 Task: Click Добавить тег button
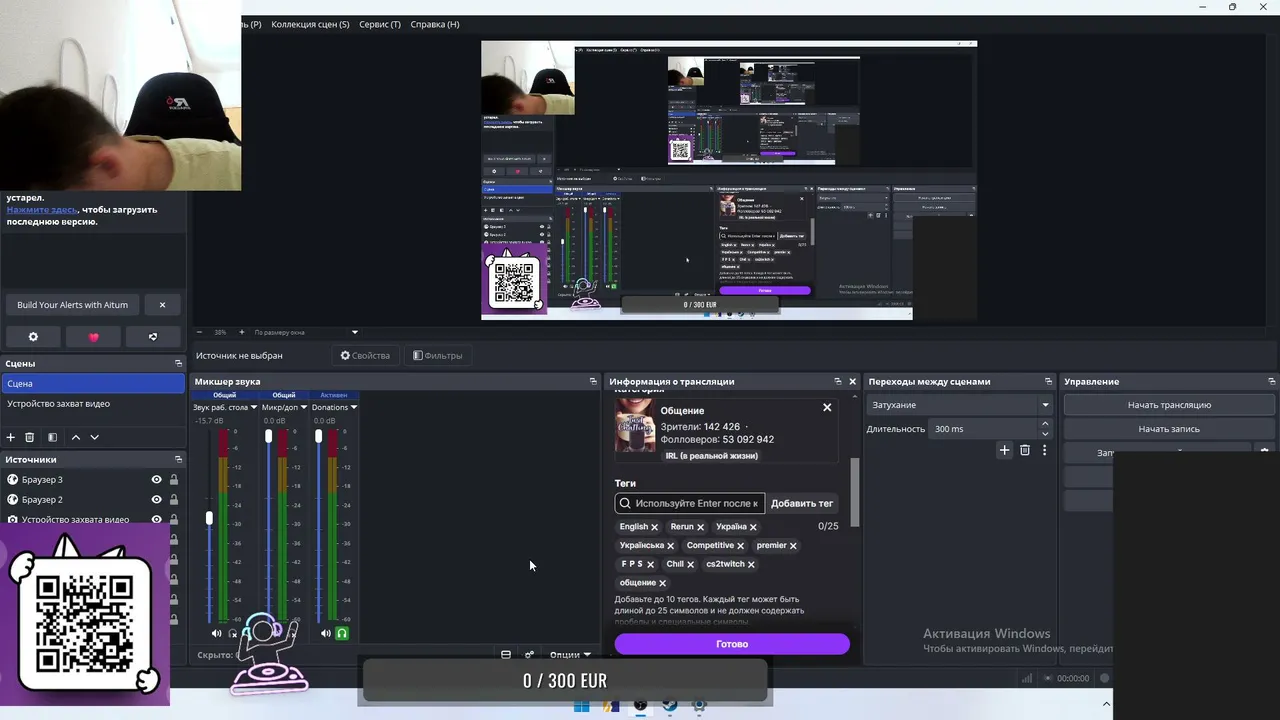coord(802,504)
